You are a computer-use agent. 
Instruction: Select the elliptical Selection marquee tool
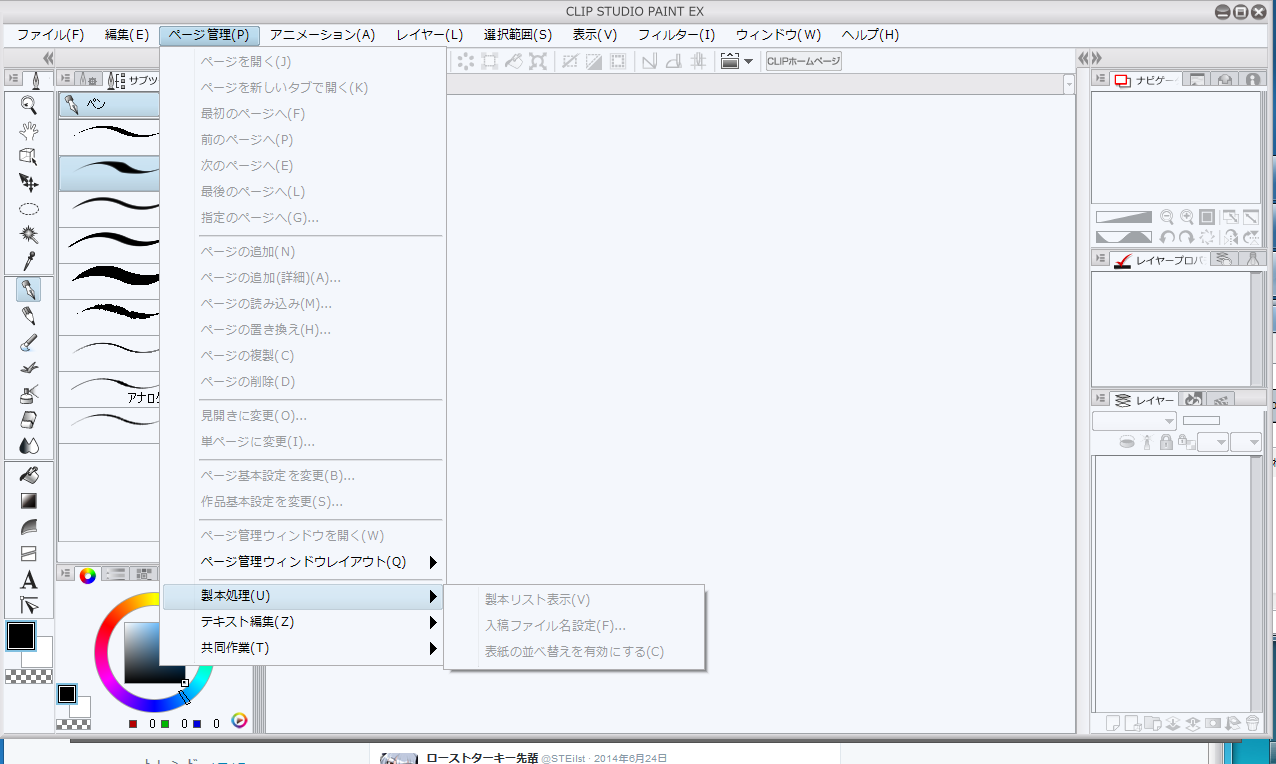tap(29, 209)
